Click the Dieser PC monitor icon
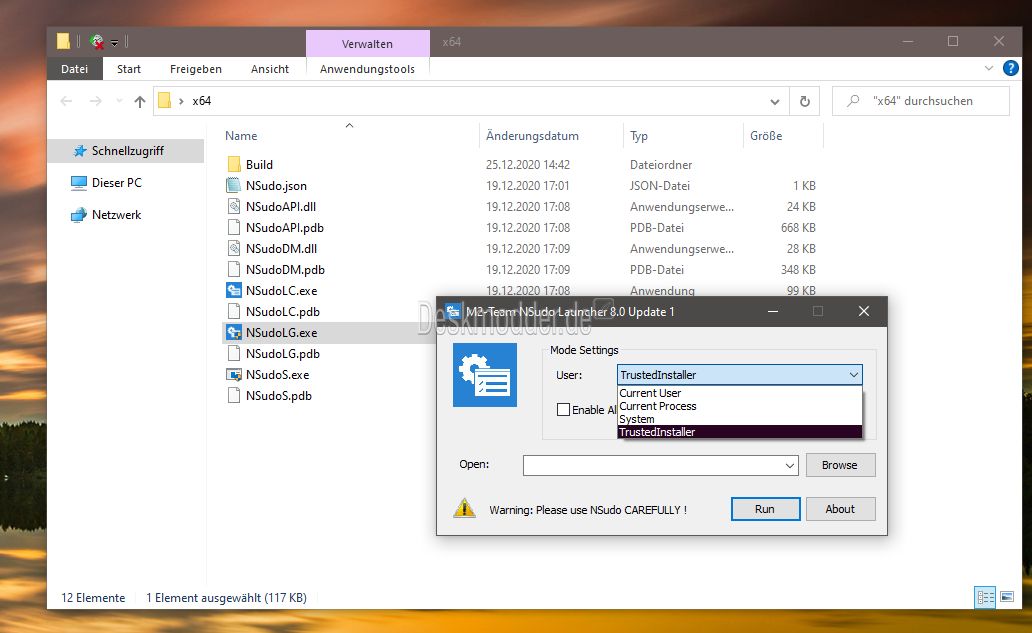1032x633 pixels. click(x=79, y=182)
